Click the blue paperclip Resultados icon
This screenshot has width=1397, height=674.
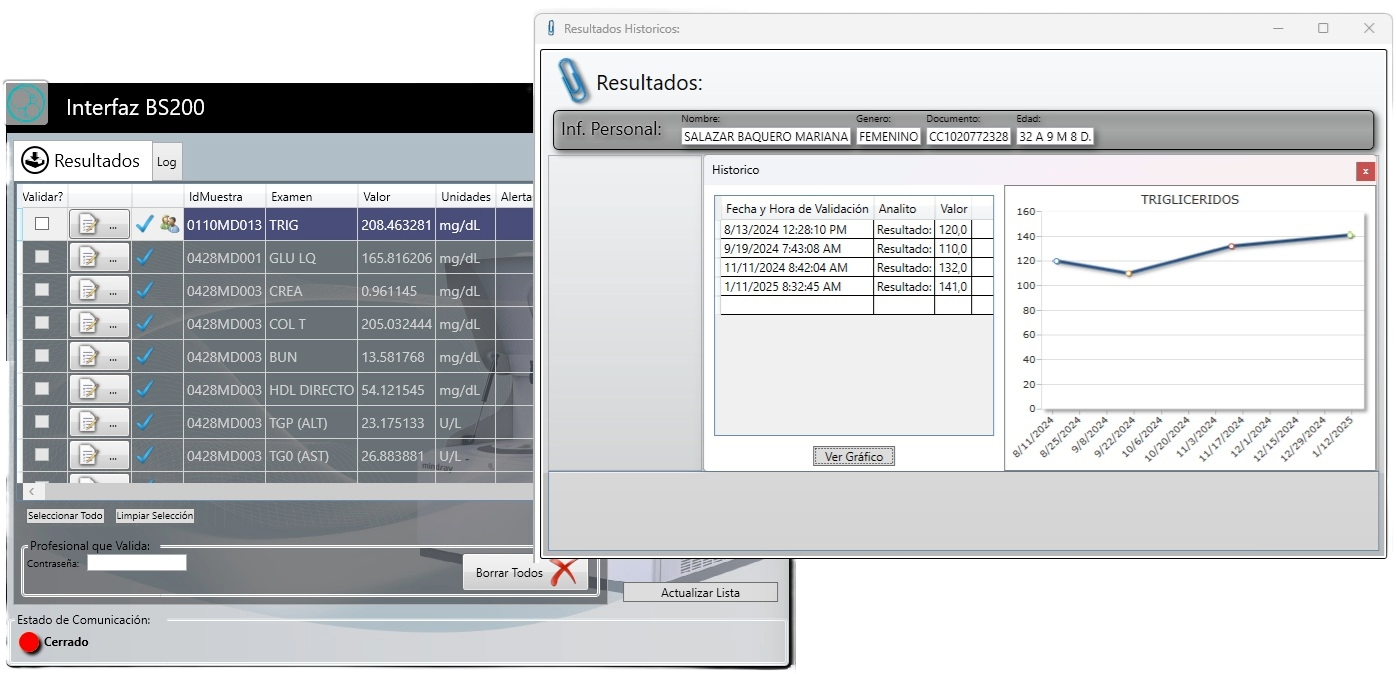pos(573,81)
